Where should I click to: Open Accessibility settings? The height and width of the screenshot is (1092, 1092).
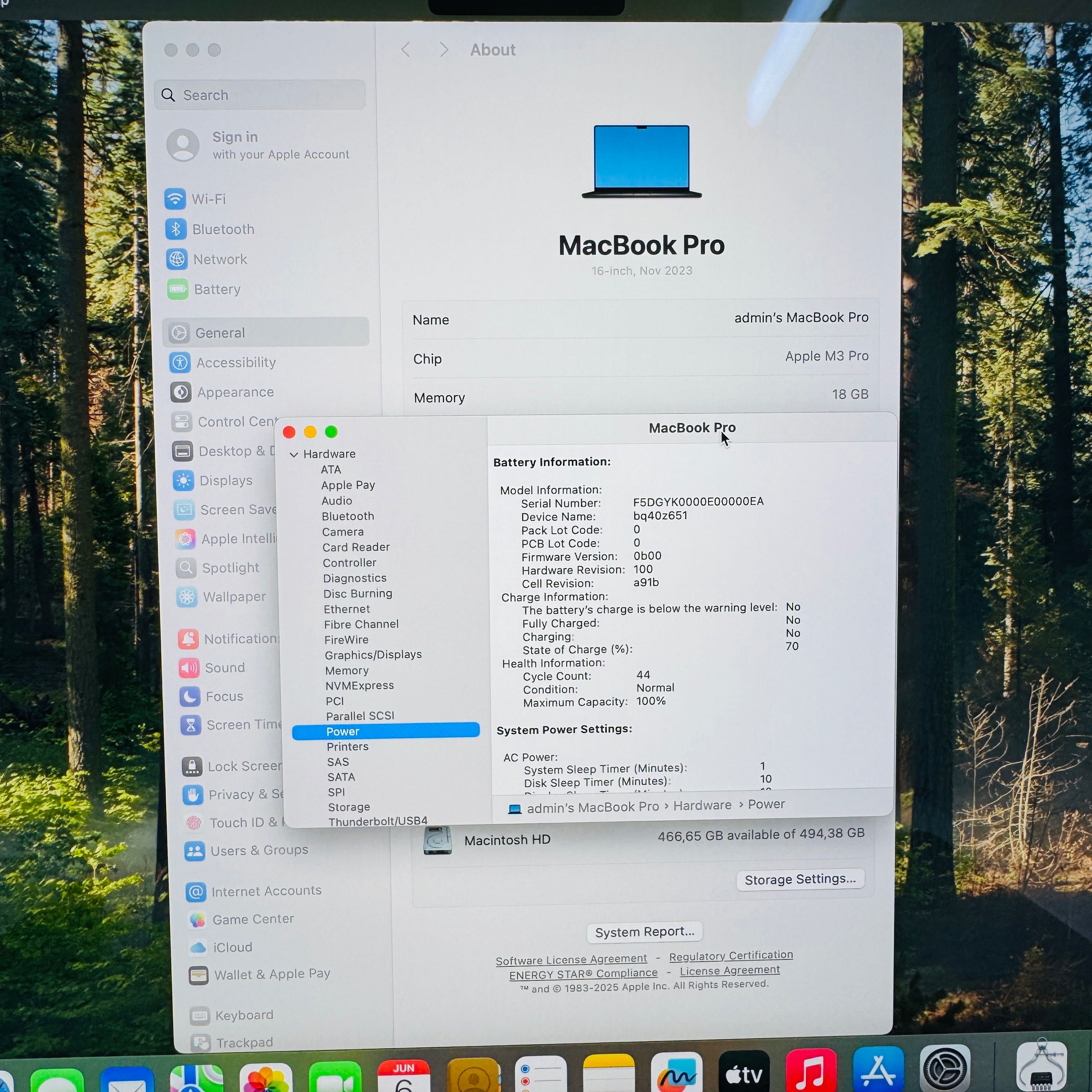tap(223, 362)
